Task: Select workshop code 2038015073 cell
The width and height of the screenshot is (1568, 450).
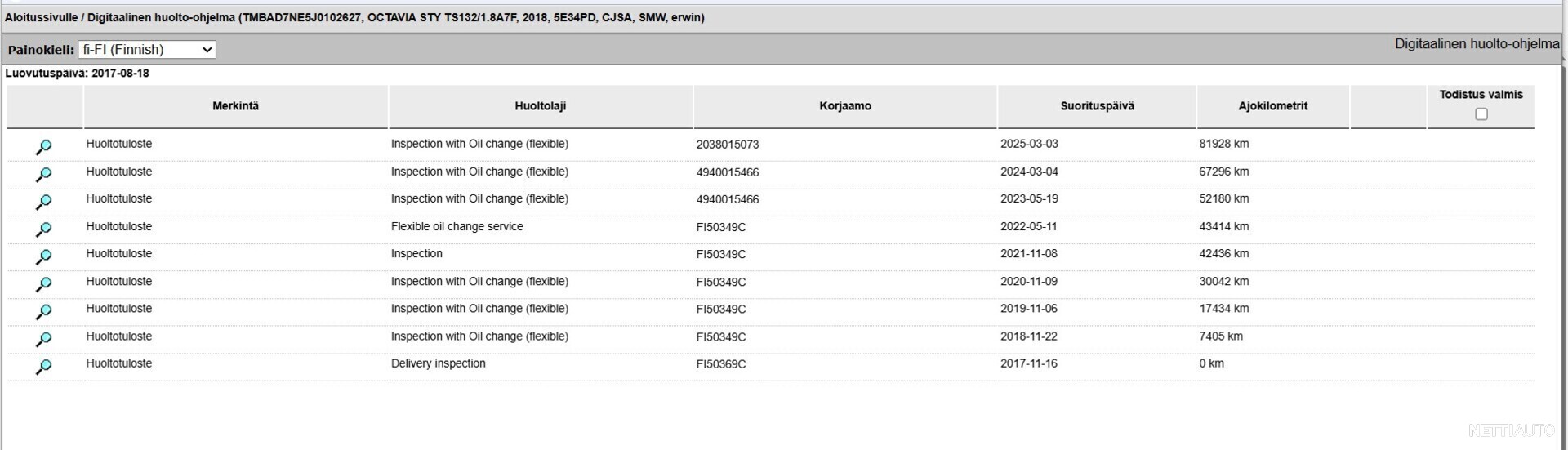Action: click(x=728, y=145)
